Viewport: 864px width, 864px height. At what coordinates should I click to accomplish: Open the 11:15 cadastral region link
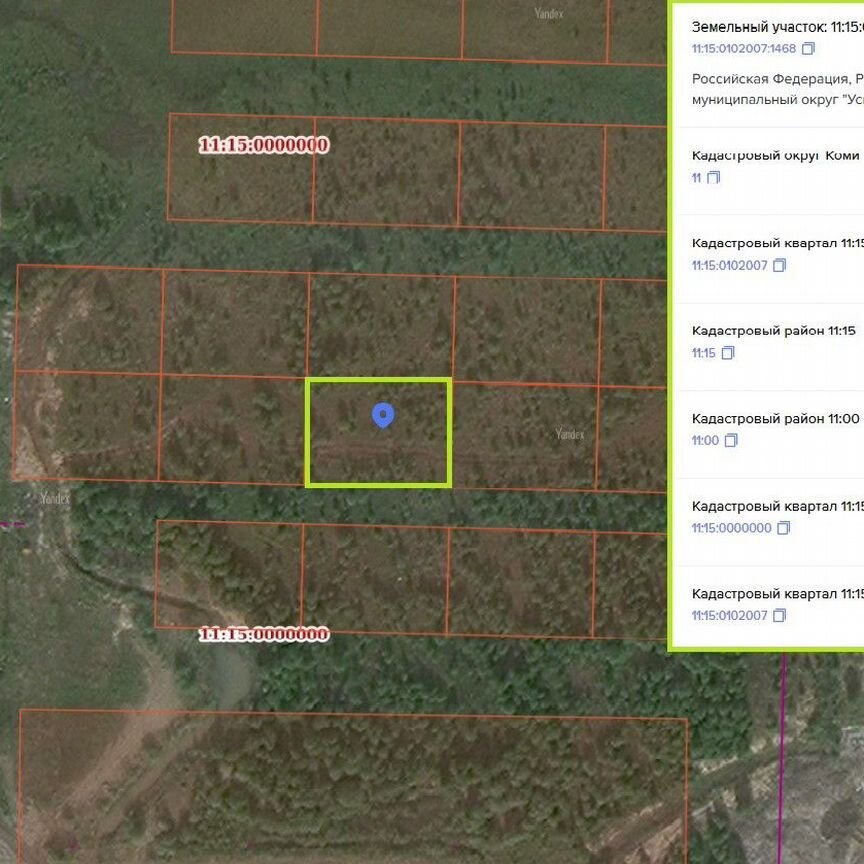click(x=703, y=353)
